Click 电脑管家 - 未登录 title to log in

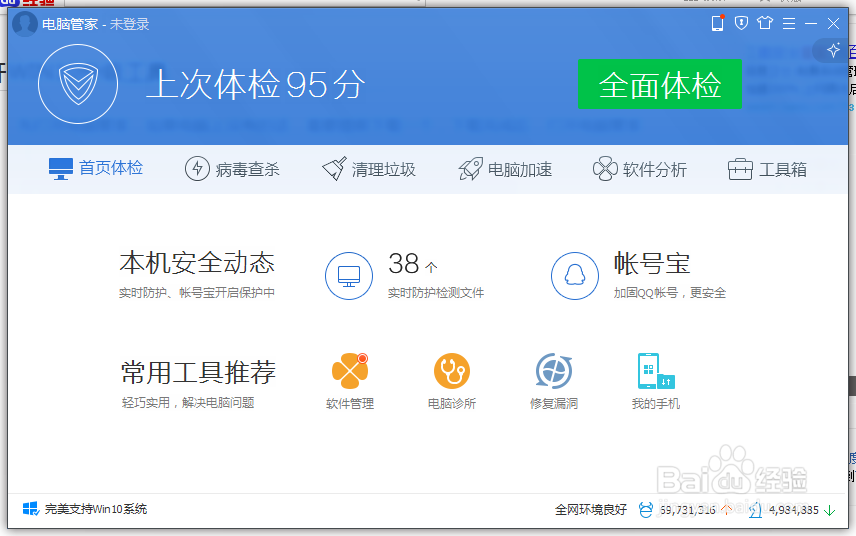coord(96,24)
